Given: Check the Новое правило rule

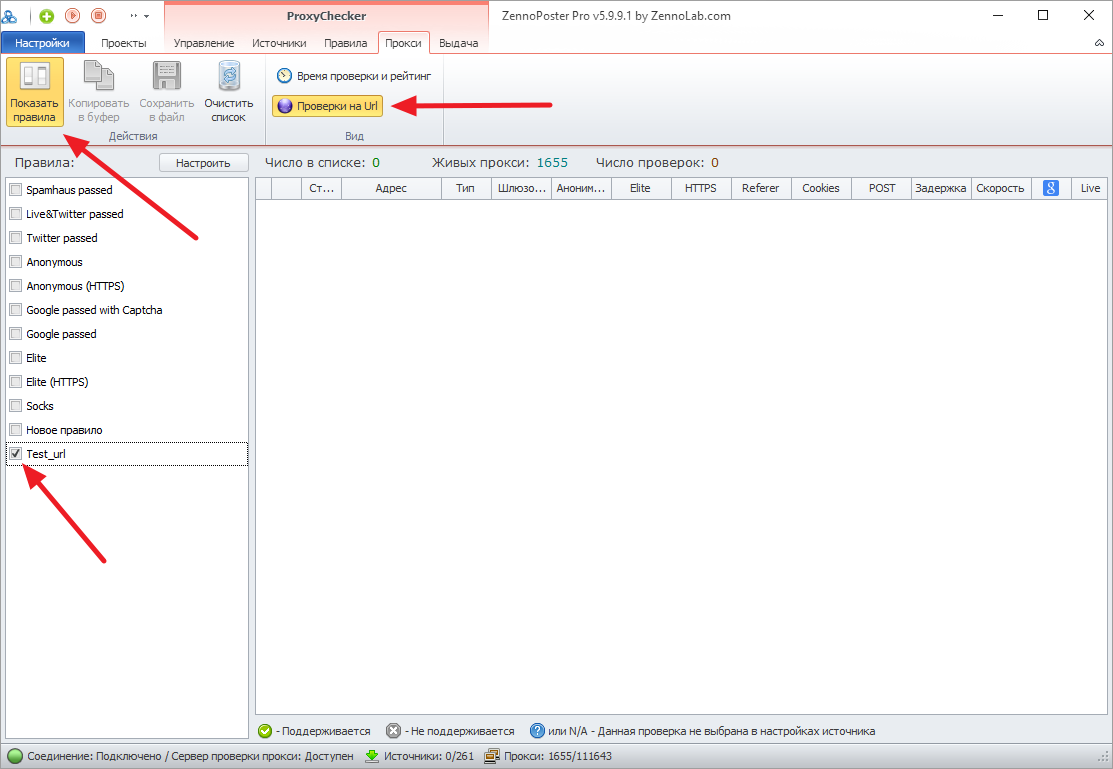Looking at the screenshot, I should click(16, 430).
